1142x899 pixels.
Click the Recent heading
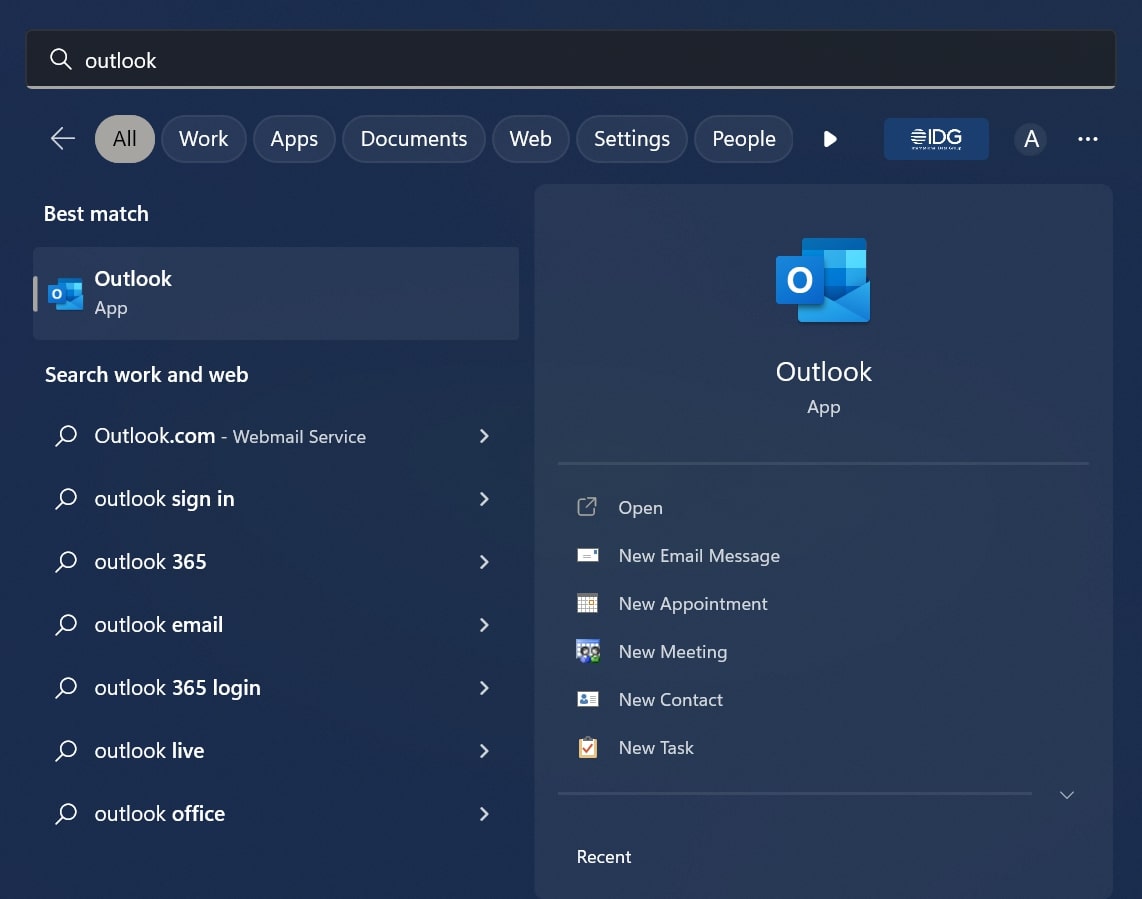pyautogui.click(x=604, y=857)
